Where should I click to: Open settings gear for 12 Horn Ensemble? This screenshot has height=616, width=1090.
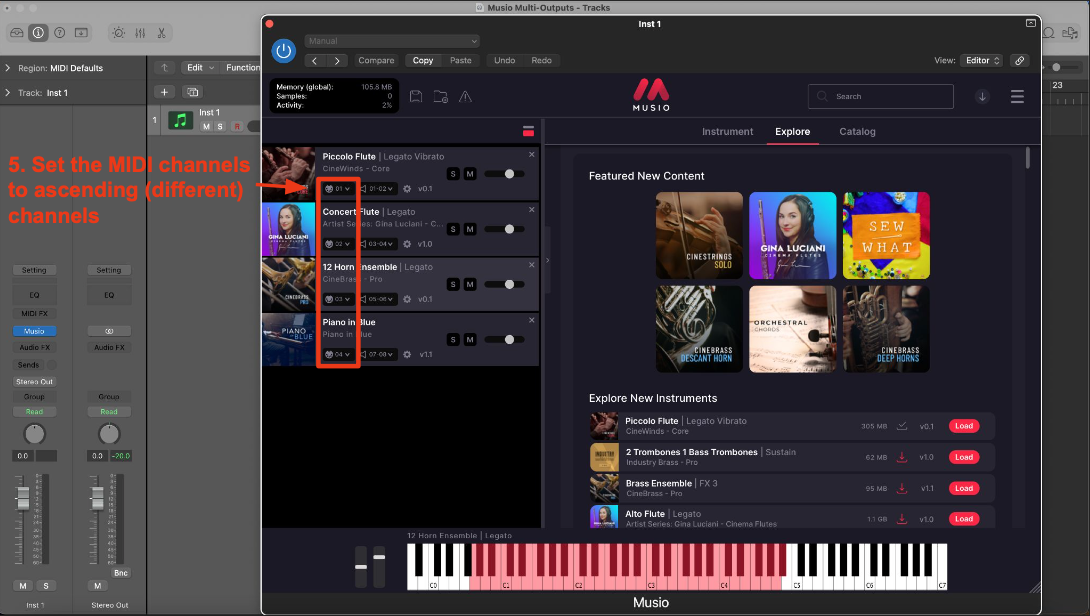[407, 299]
